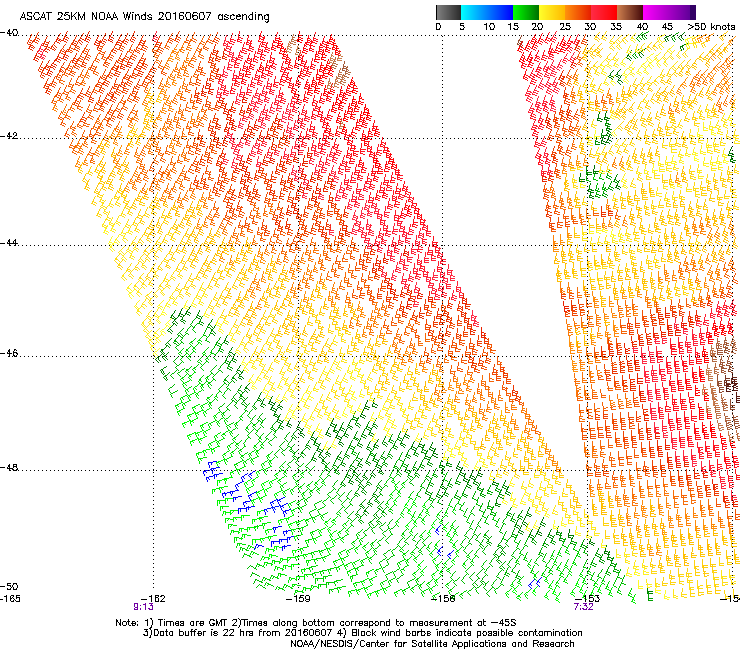Click the '-159' longitude label
The image size is (740, 650).
click(298, 599)
